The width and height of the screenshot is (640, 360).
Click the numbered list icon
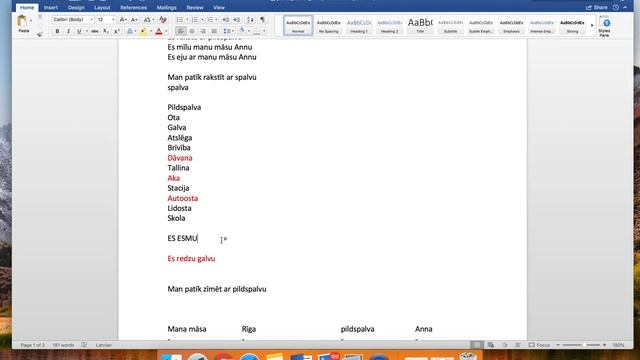pyautogui.click(x=195, y=20)
